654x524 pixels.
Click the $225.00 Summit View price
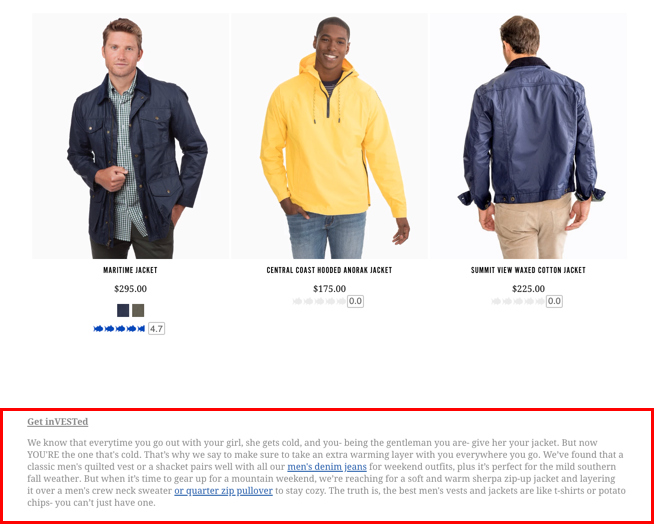tap(528, 289)
